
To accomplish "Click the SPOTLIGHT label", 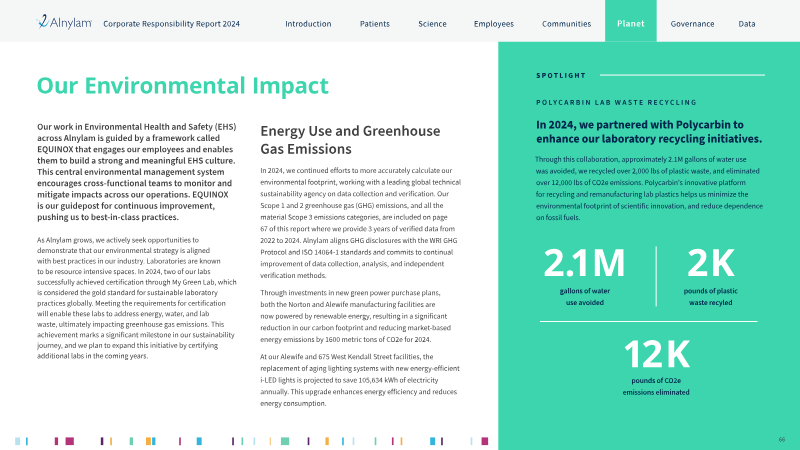I will point(561,76).
